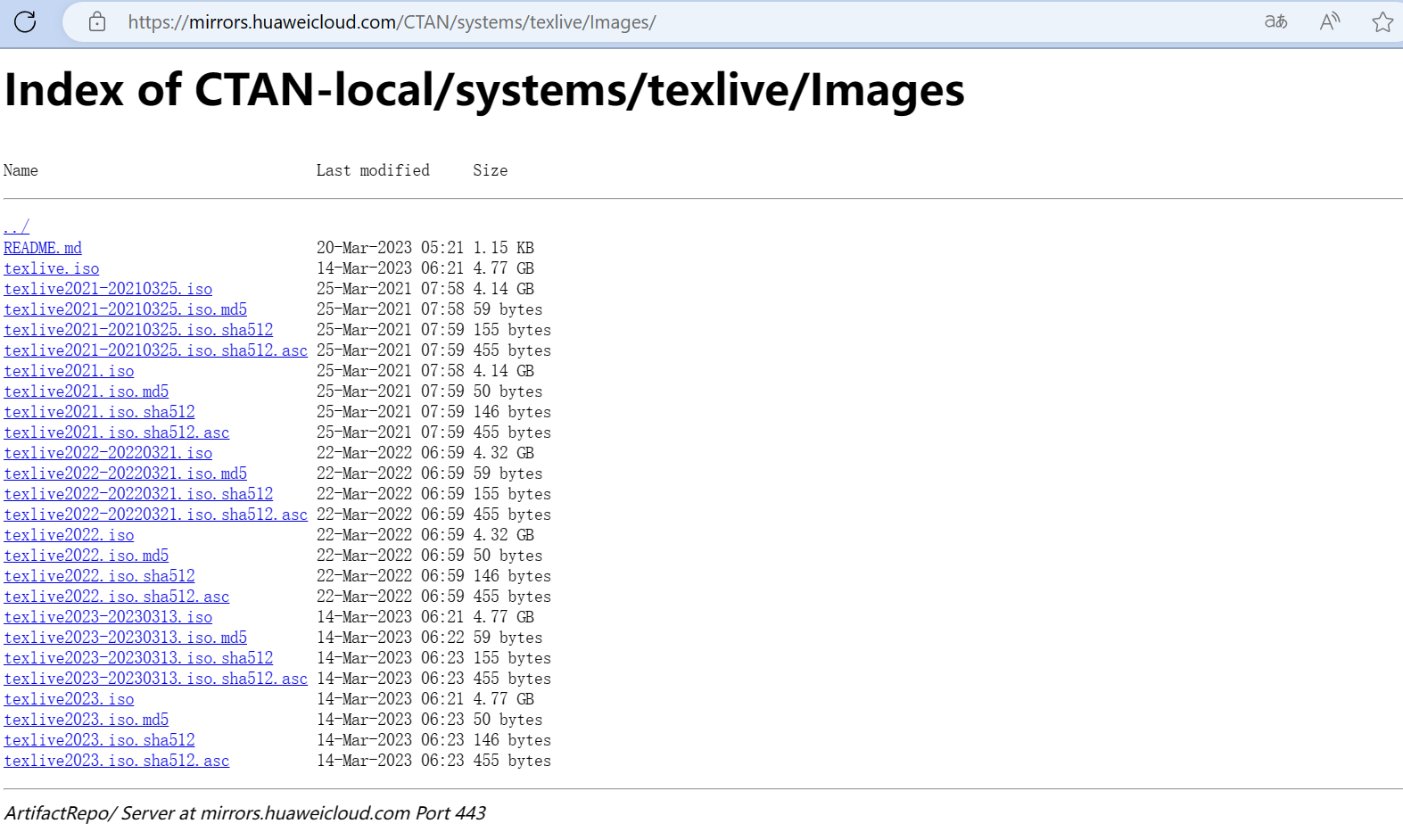1403x840 pixels.
Task: Open texlive2023-20230313.iso.sha512 checksum link
Action: pyautogui.click(x=138, y=658)
